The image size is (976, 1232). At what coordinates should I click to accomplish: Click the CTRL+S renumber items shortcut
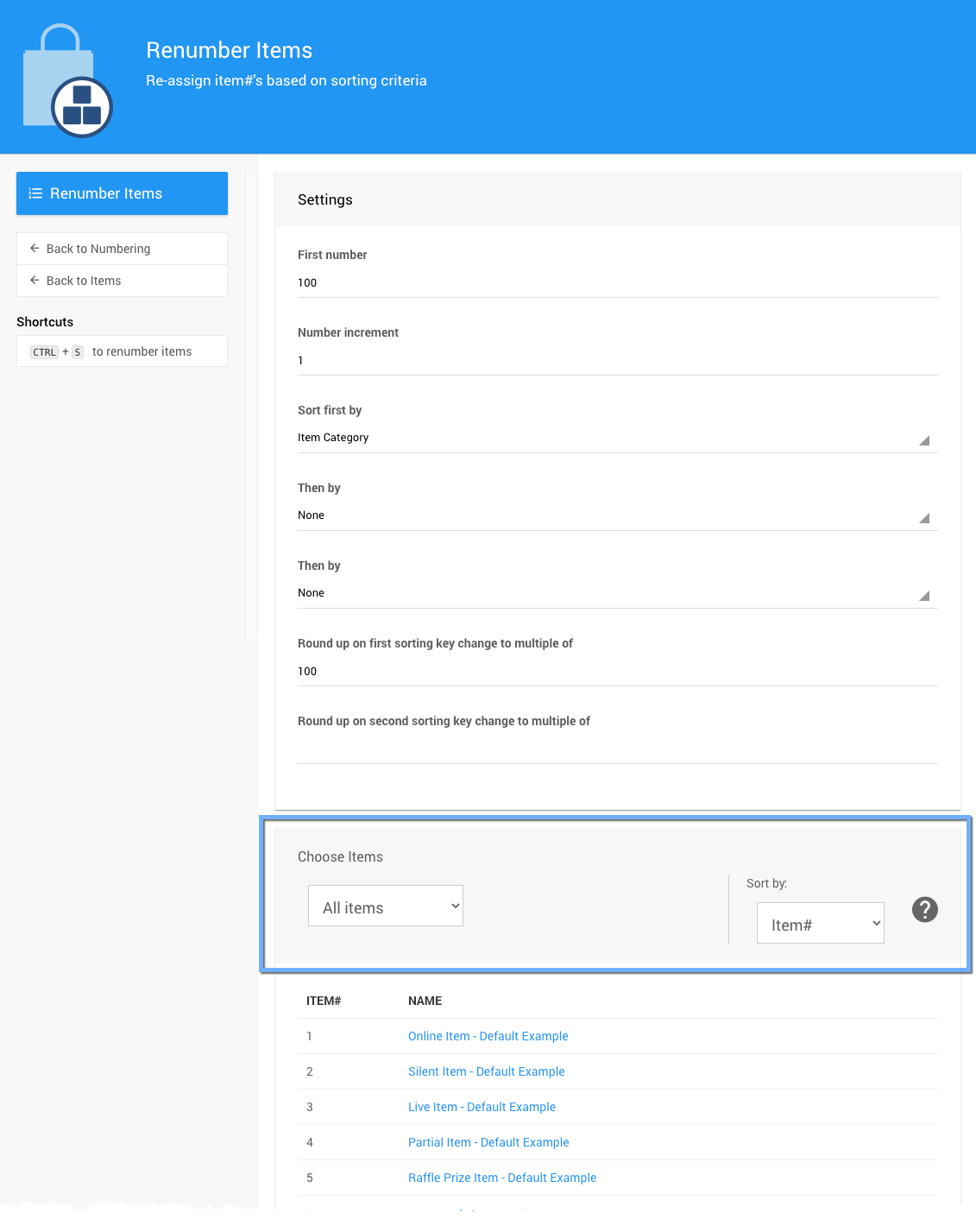point(122,351)
